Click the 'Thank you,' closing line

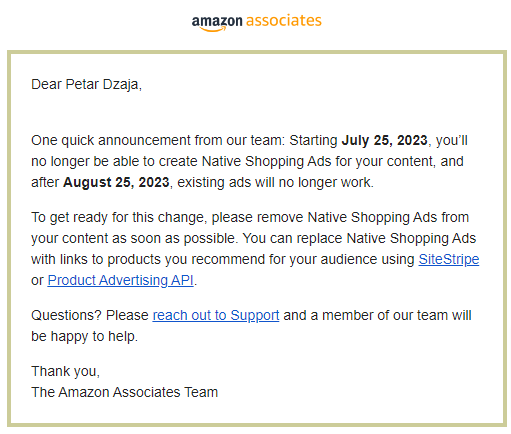(65, 371)
